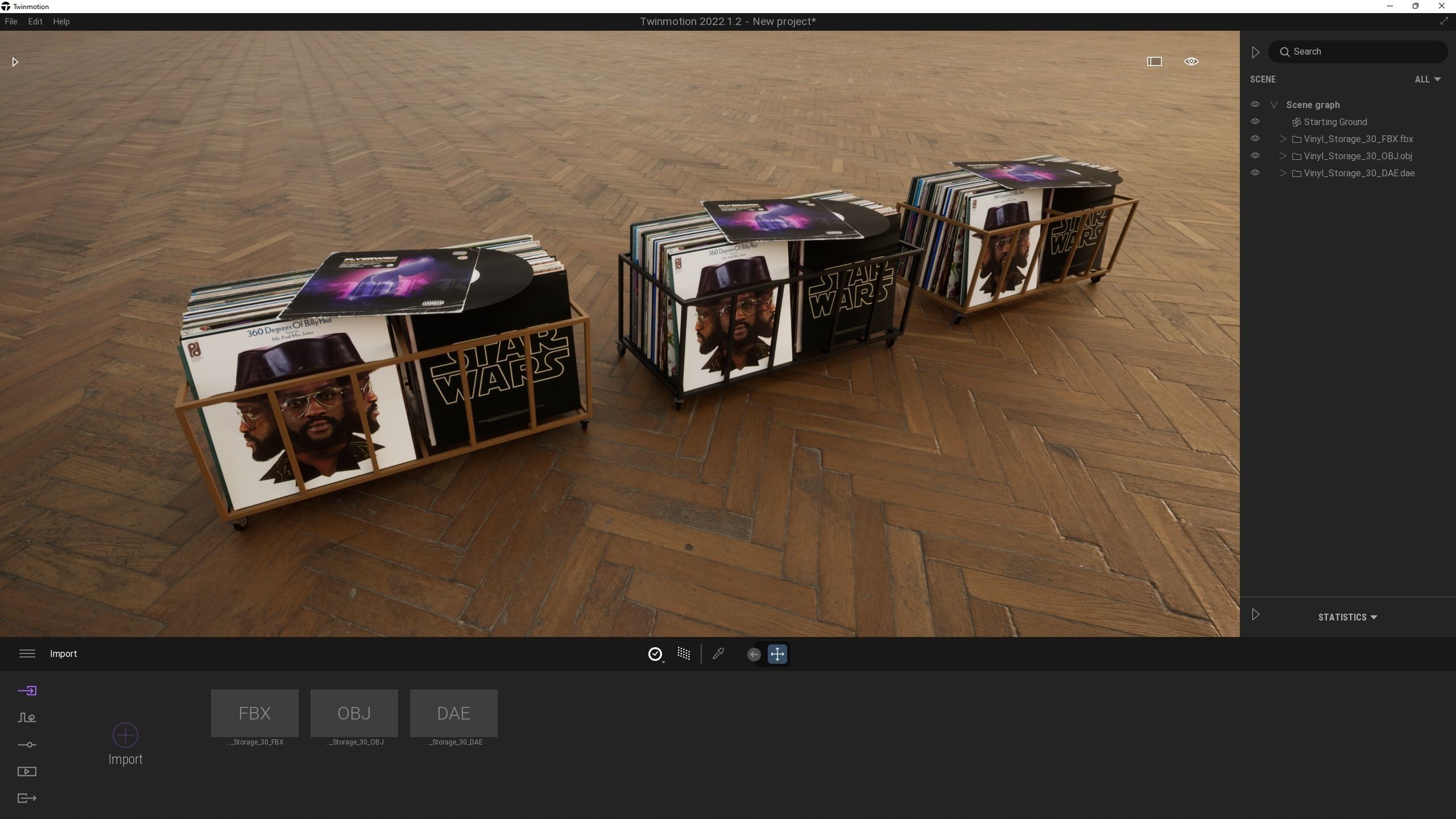
Task: Toggle visibility of Scene graph
Action: [1255, 105]
